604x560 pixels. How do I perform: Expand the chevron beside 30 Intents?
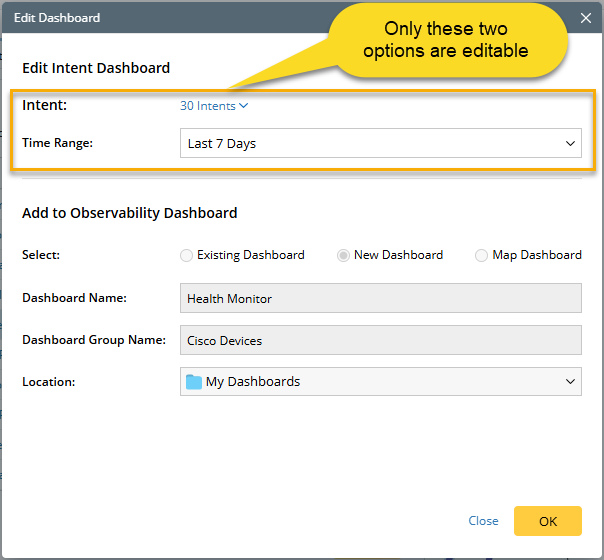(244, 106)
